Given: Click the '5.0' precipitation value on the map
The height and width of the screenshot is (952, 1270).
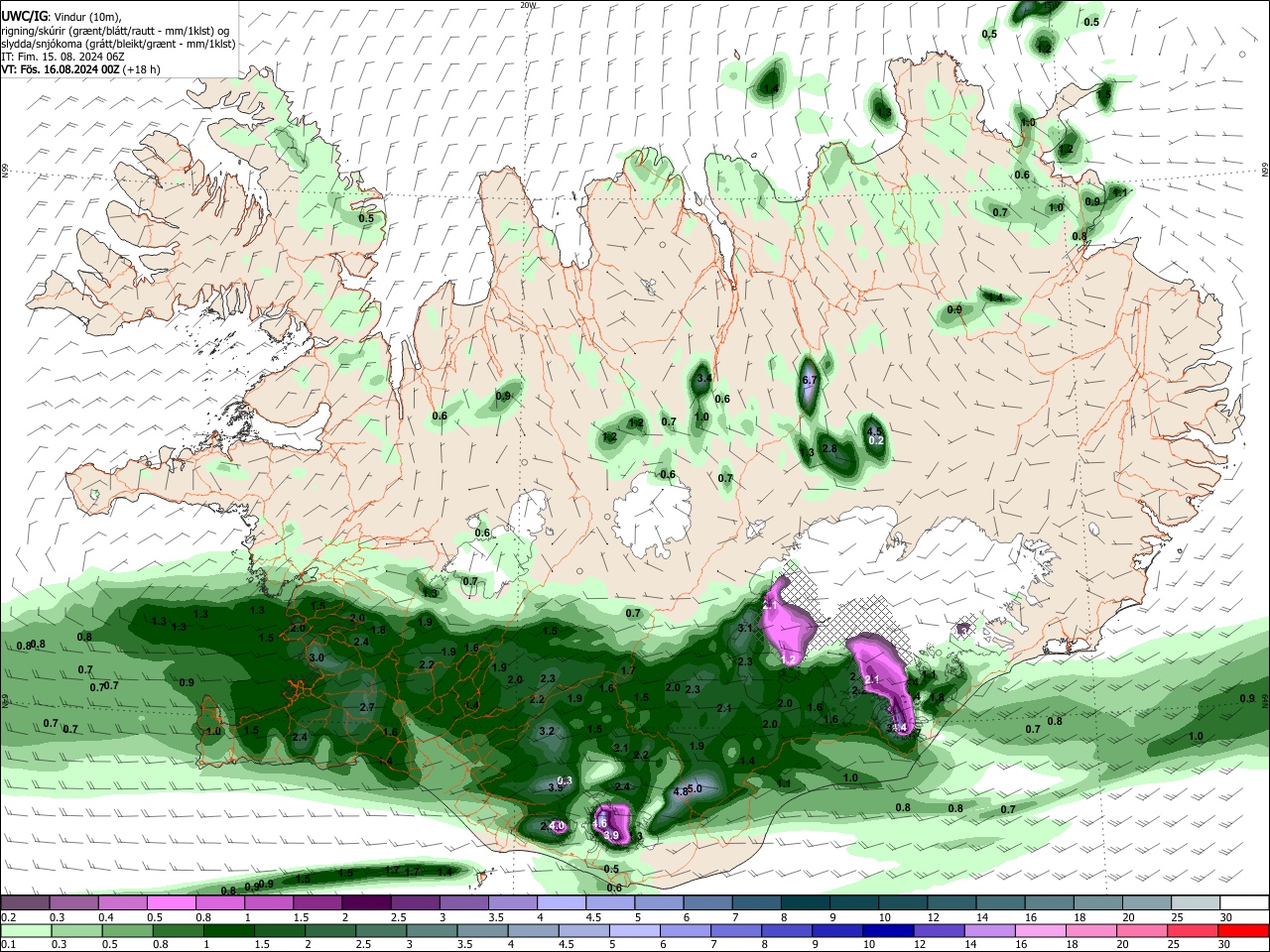Looking at the screenshot, I should coord(696,788).
